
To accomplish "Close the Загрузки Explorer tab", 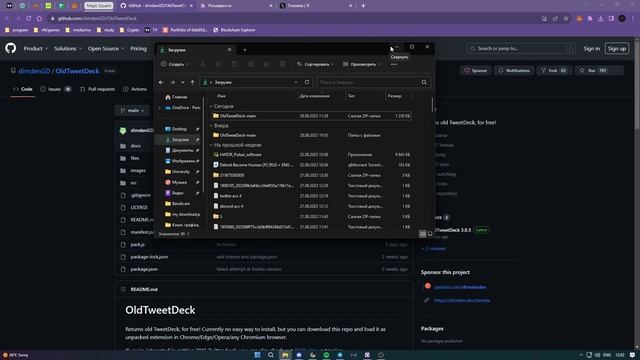I will 229,49.
